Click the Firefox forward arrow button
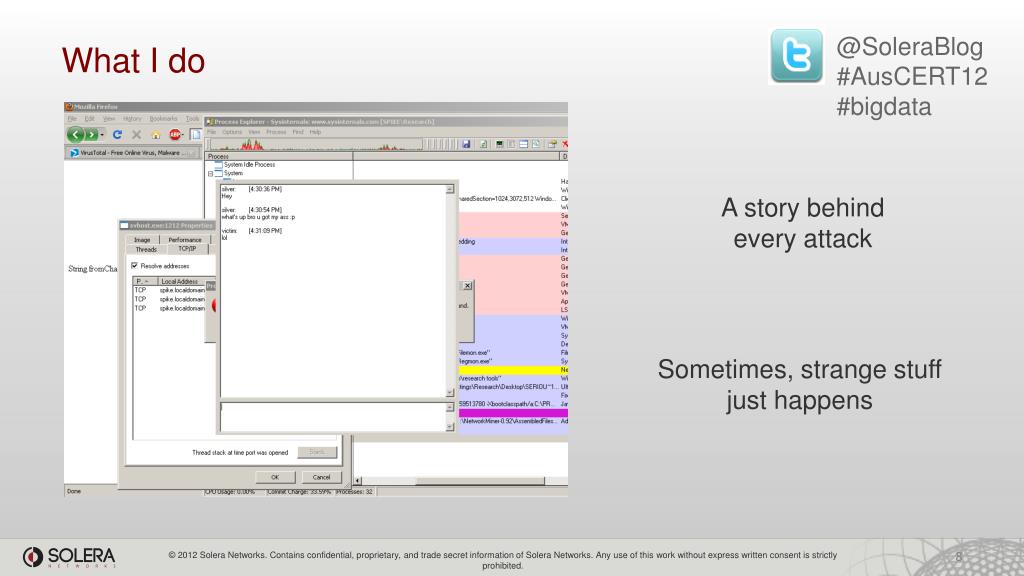The height and width of the screenshot is (576, 1024). (91, 135)
